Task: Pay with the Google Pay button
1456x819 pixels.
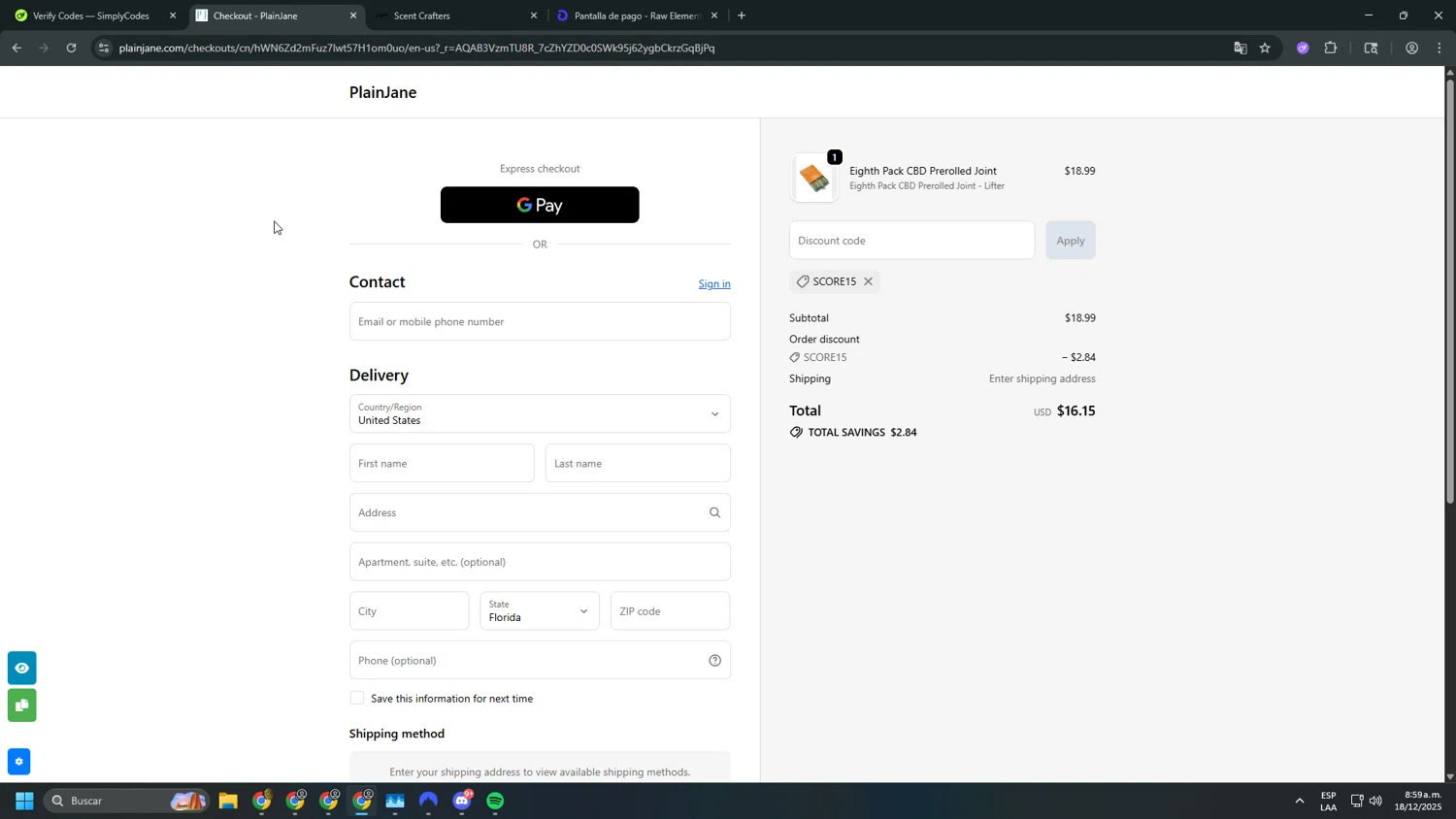Action: coord(540,205)
